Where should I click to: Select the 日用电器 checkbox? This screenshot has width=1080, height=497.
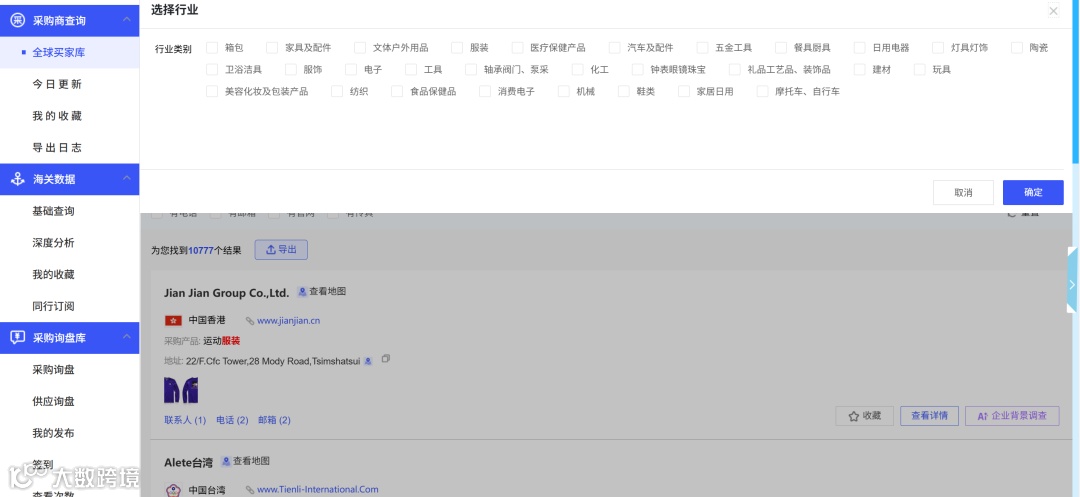(860, 47)
